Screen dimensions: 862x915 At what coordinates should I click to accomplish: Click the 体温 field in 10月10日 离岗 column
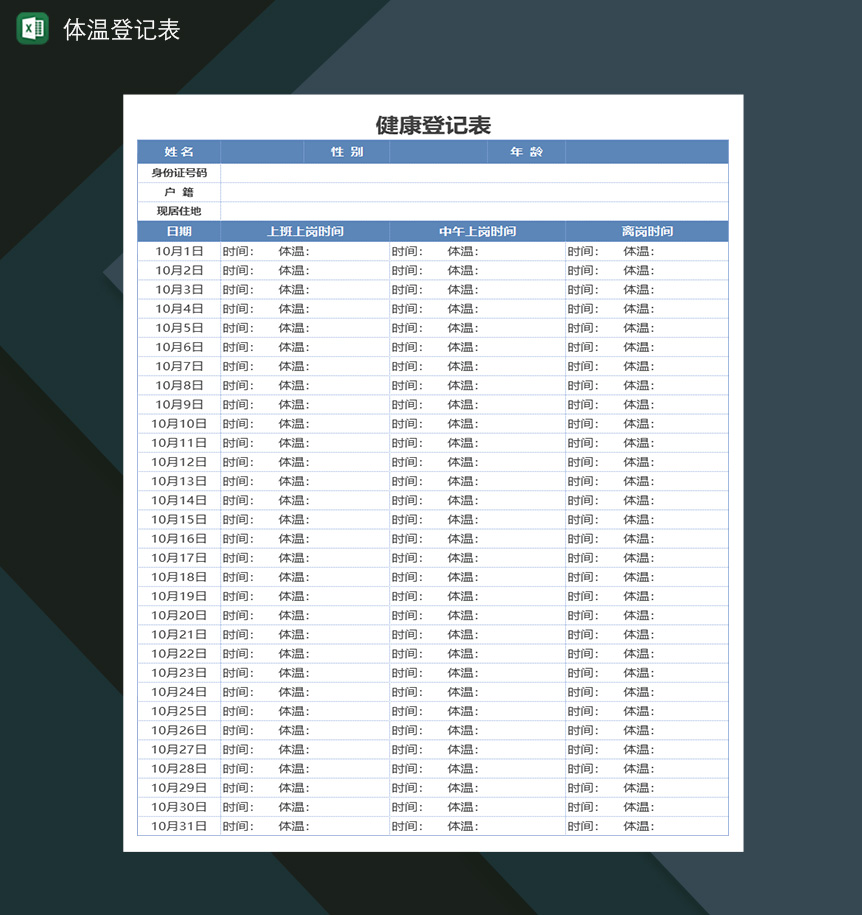640,423
